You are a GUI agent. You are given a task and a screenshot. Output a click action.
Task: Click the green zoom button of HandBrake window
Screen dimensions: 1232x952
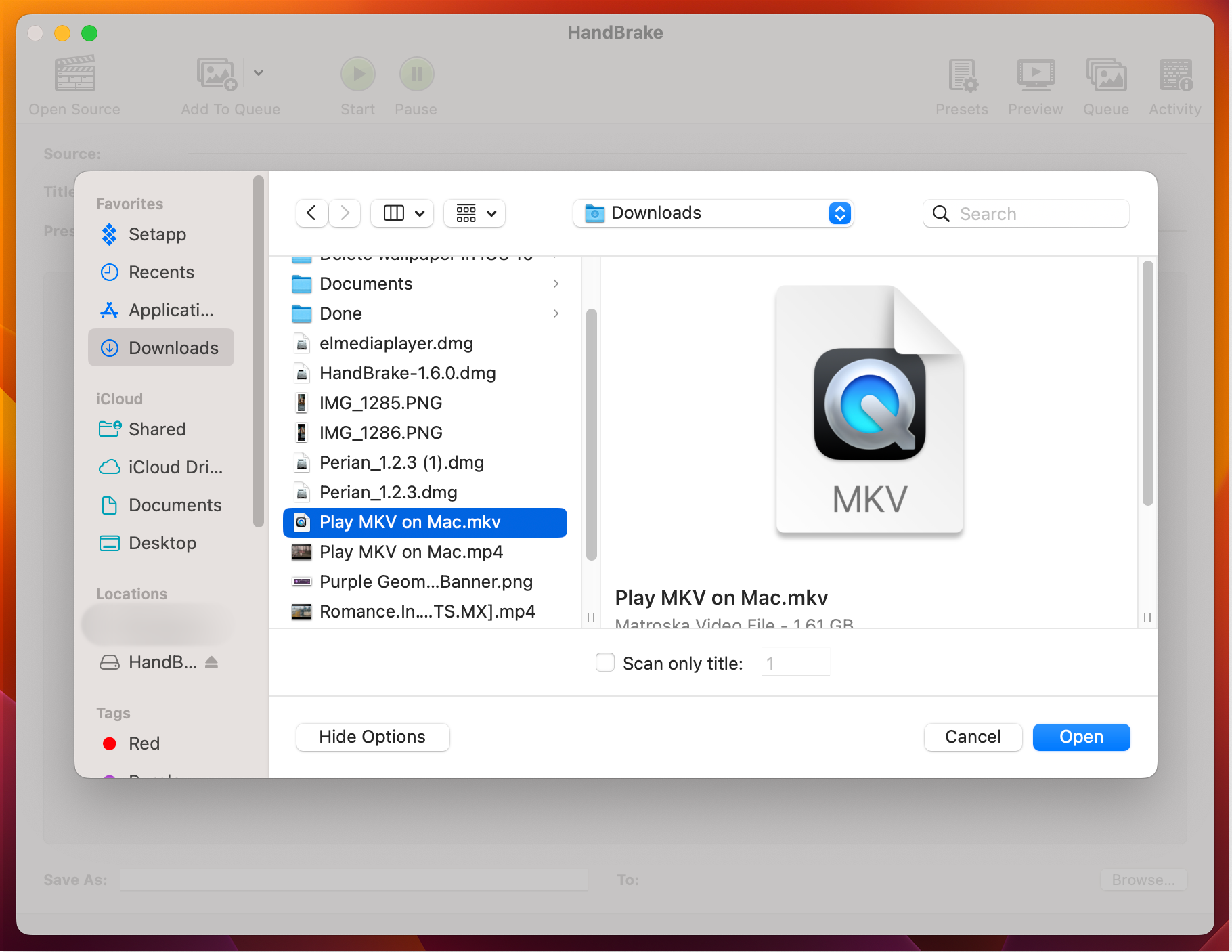coord(89,33)
